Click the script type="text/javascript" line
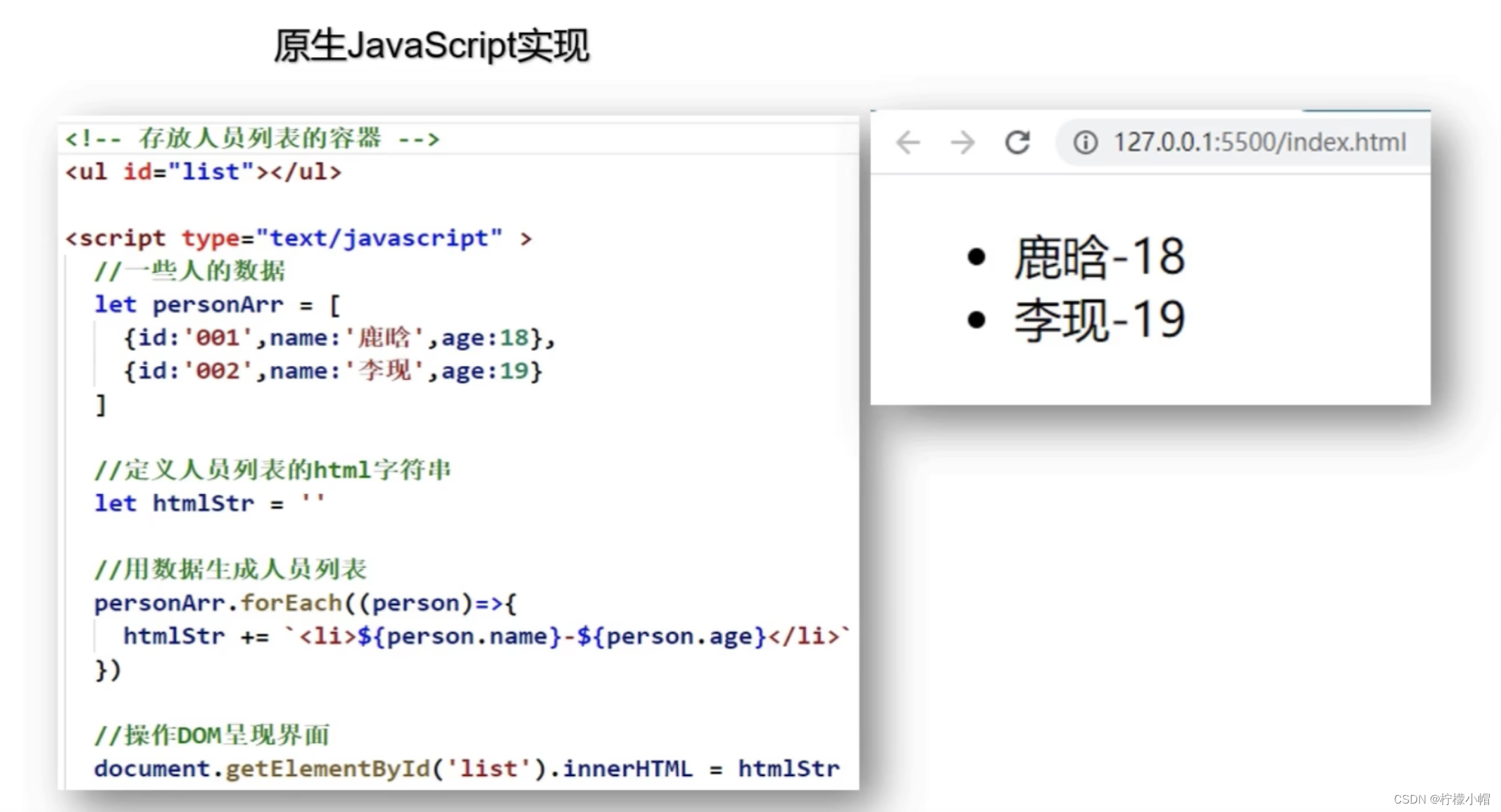Image resolution: width=1501 pixels, height=812 pixels. point(299,239)
